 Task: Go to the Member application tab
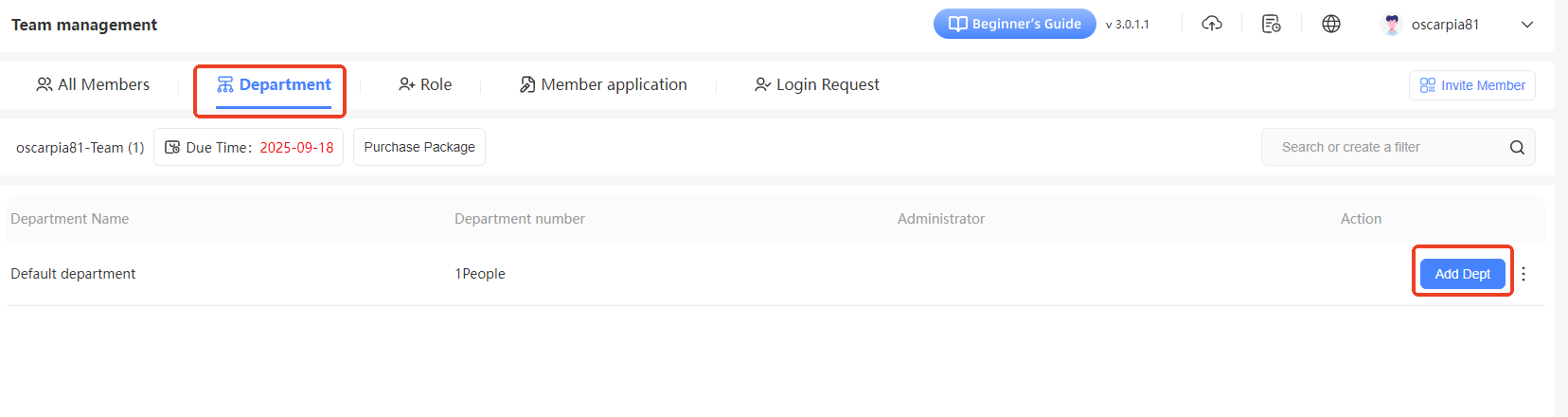pos(603,84)
